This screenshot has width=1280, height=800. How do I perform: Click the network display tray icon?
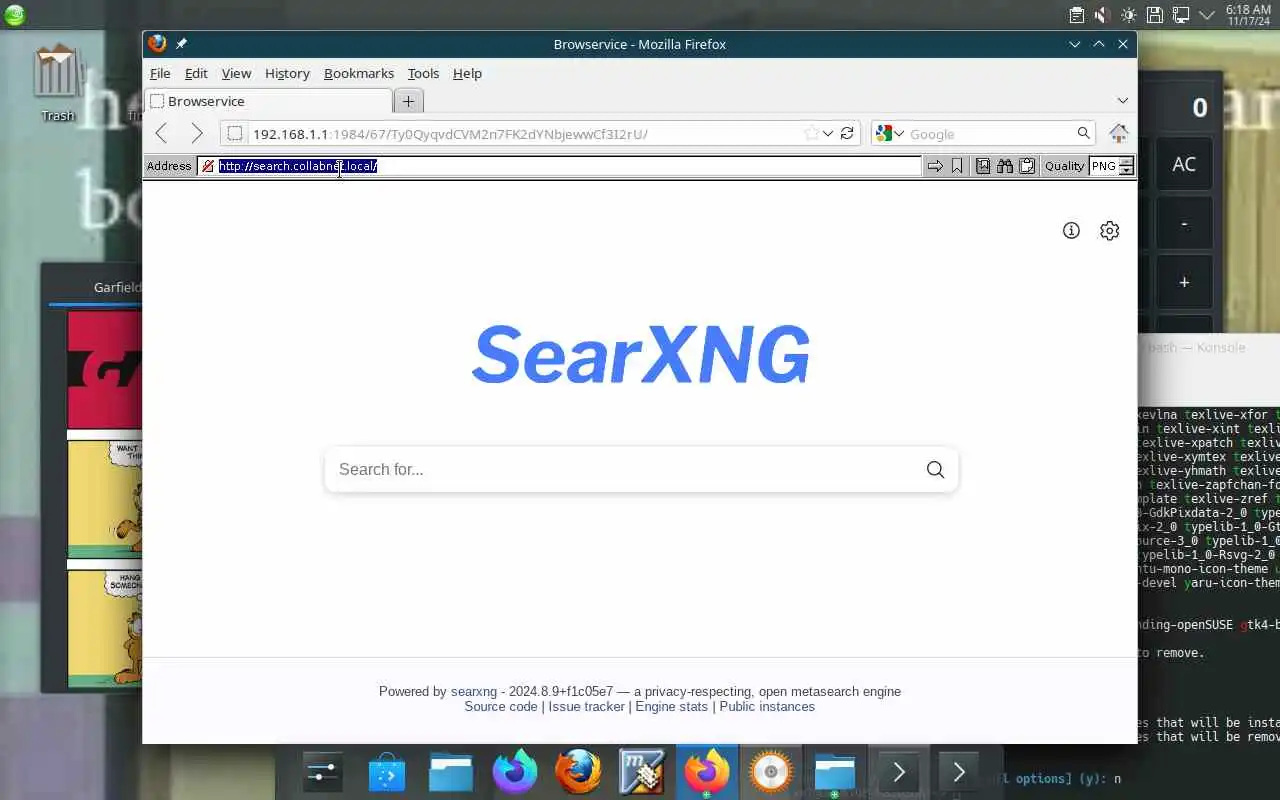coord(1181,14)
